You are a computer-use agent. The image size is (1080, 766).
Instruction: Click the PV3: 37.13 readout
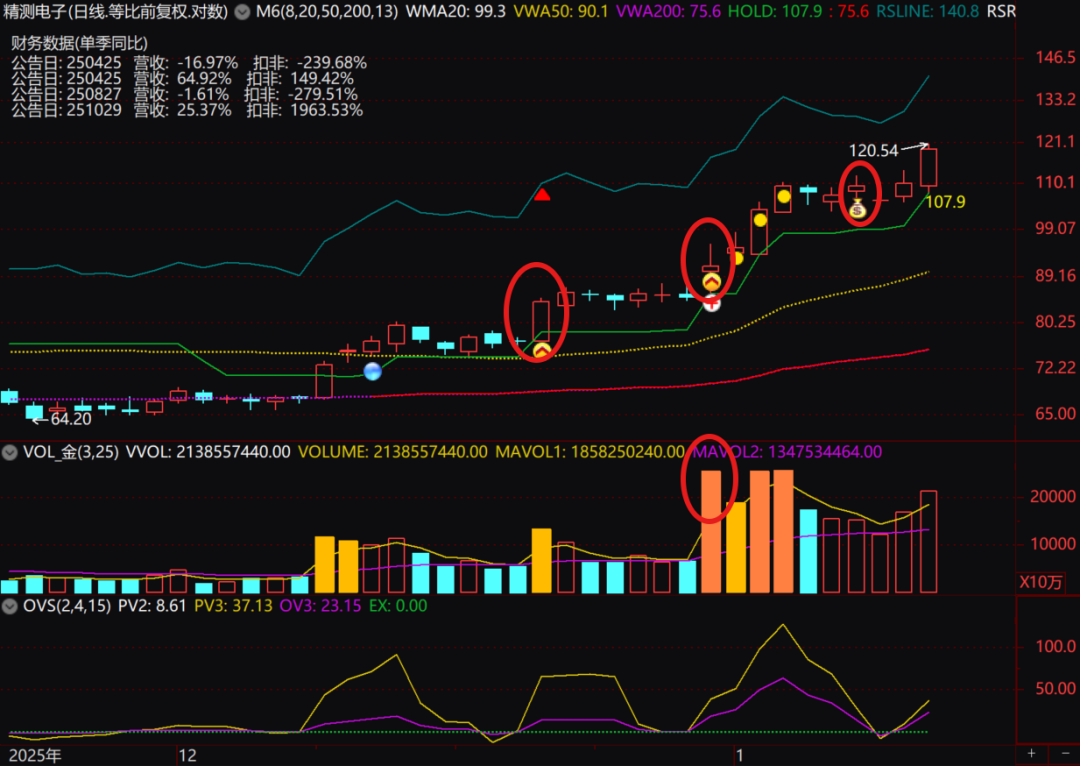click(x=233, y=606)
